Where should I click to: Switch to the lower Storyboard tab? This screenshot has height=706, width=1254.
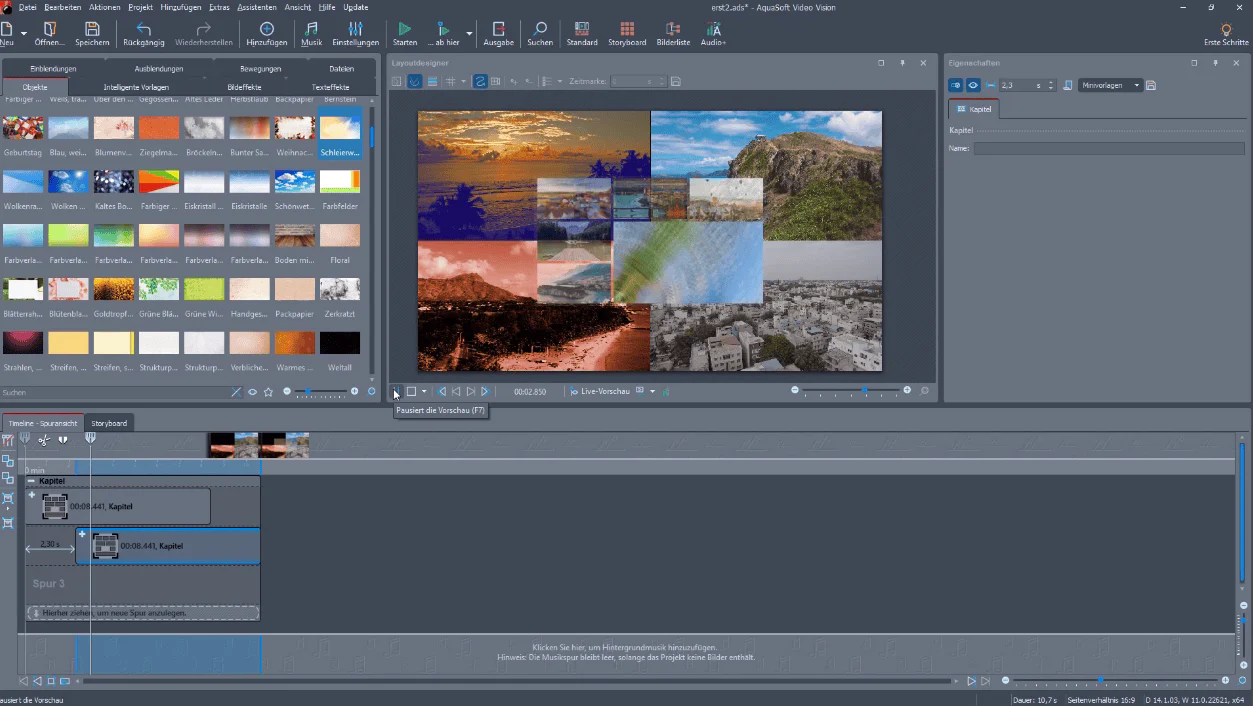point(109,423)
